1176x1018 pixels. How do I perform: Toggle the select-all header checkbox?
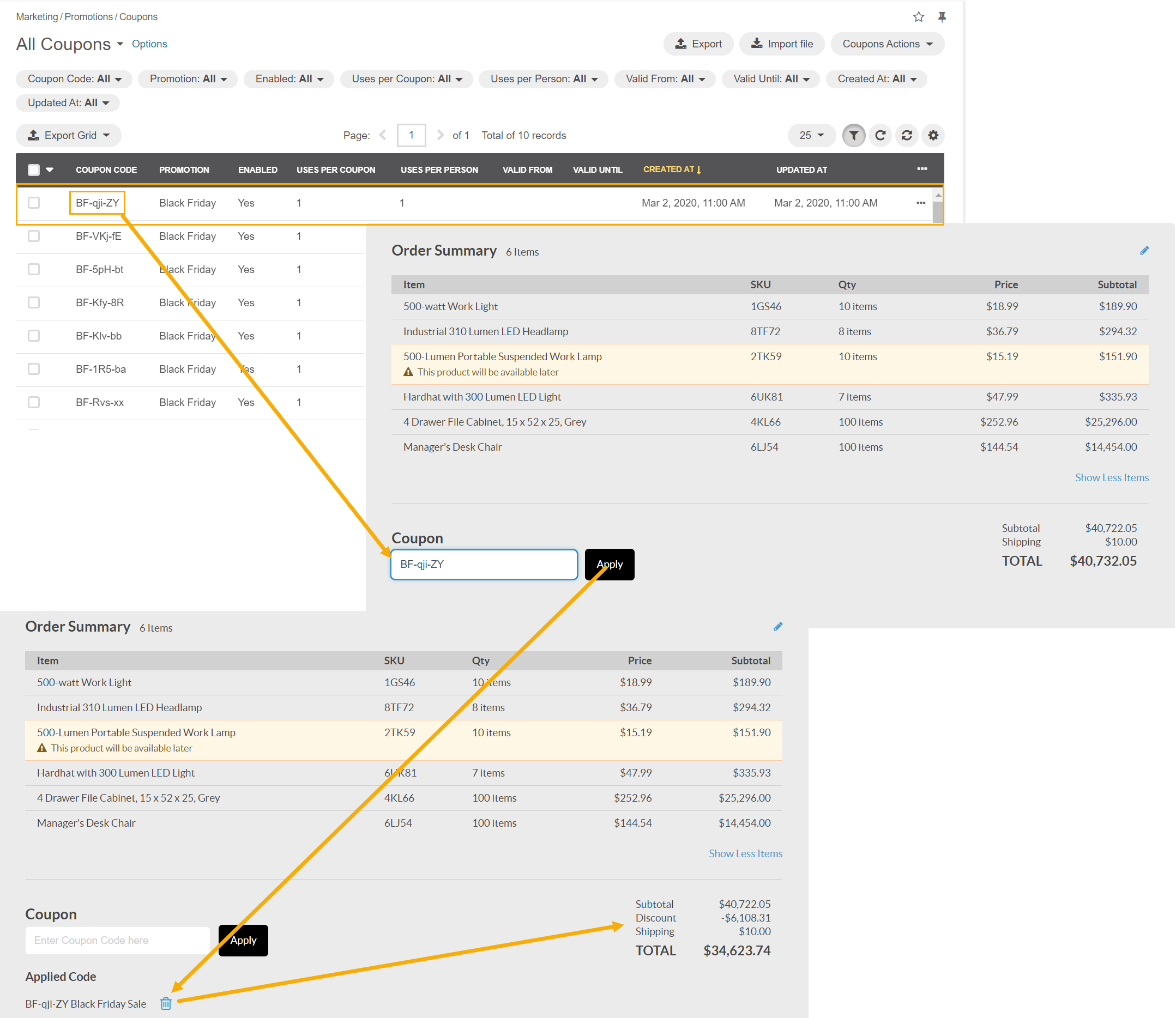(34, 169)
